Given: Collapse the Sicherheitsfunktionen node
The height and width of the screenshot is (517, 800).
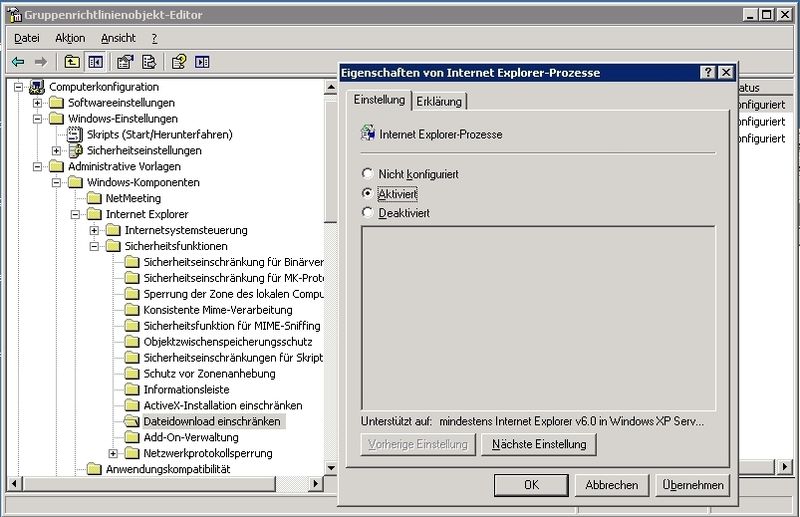Looking at the screenshot, I should point(94,246).
